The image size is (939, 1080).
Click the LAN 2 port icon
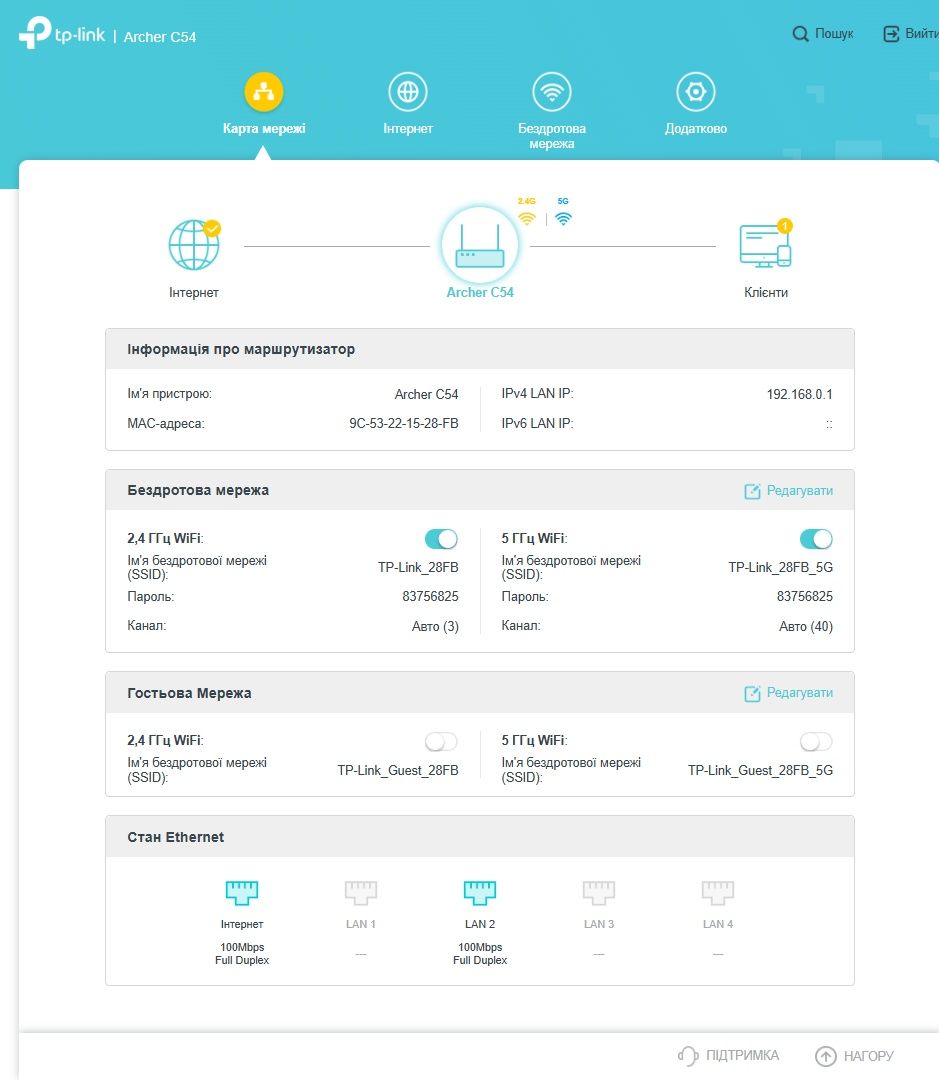tap(480, 893)
